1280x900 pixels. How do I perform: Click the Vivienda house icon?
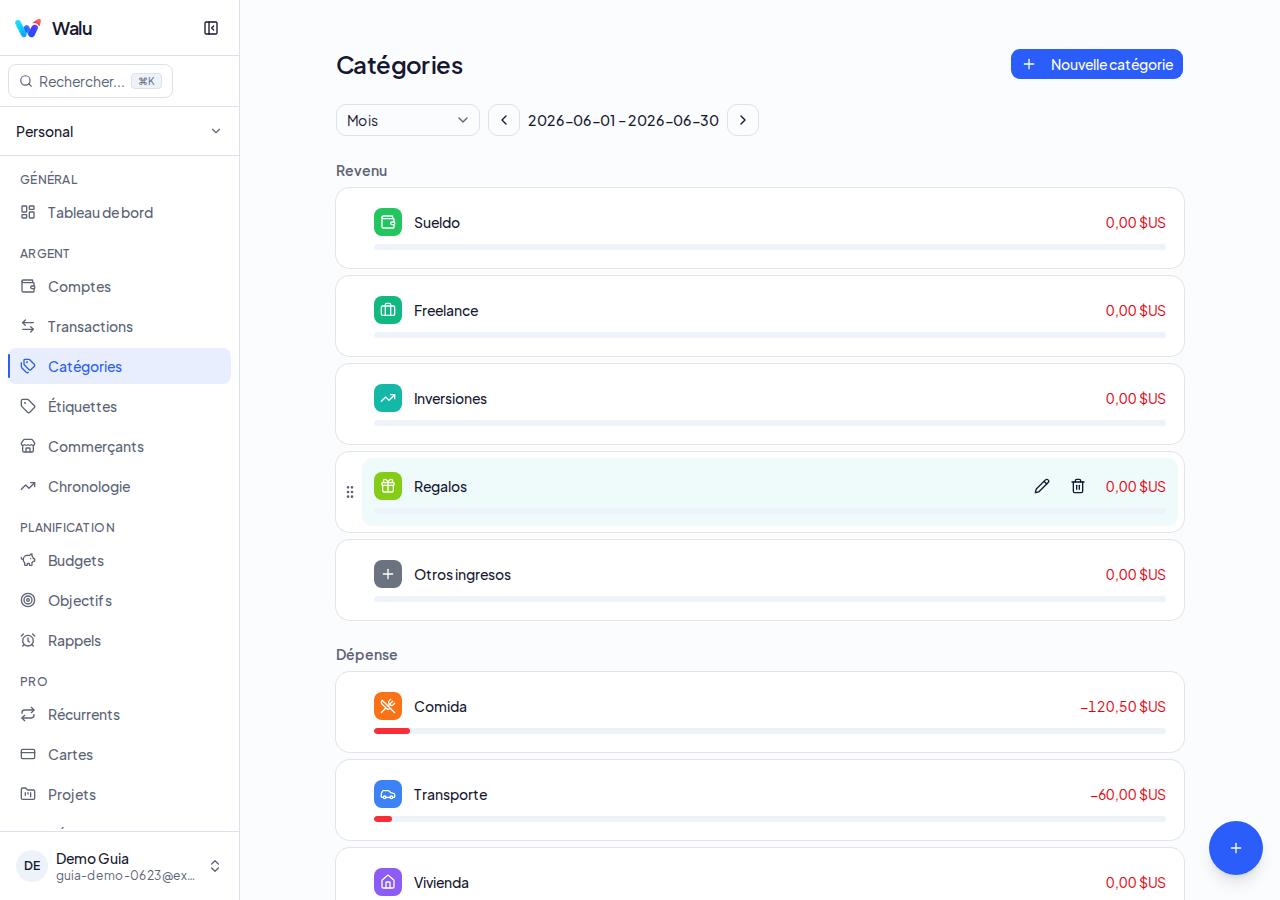[388, 882]
